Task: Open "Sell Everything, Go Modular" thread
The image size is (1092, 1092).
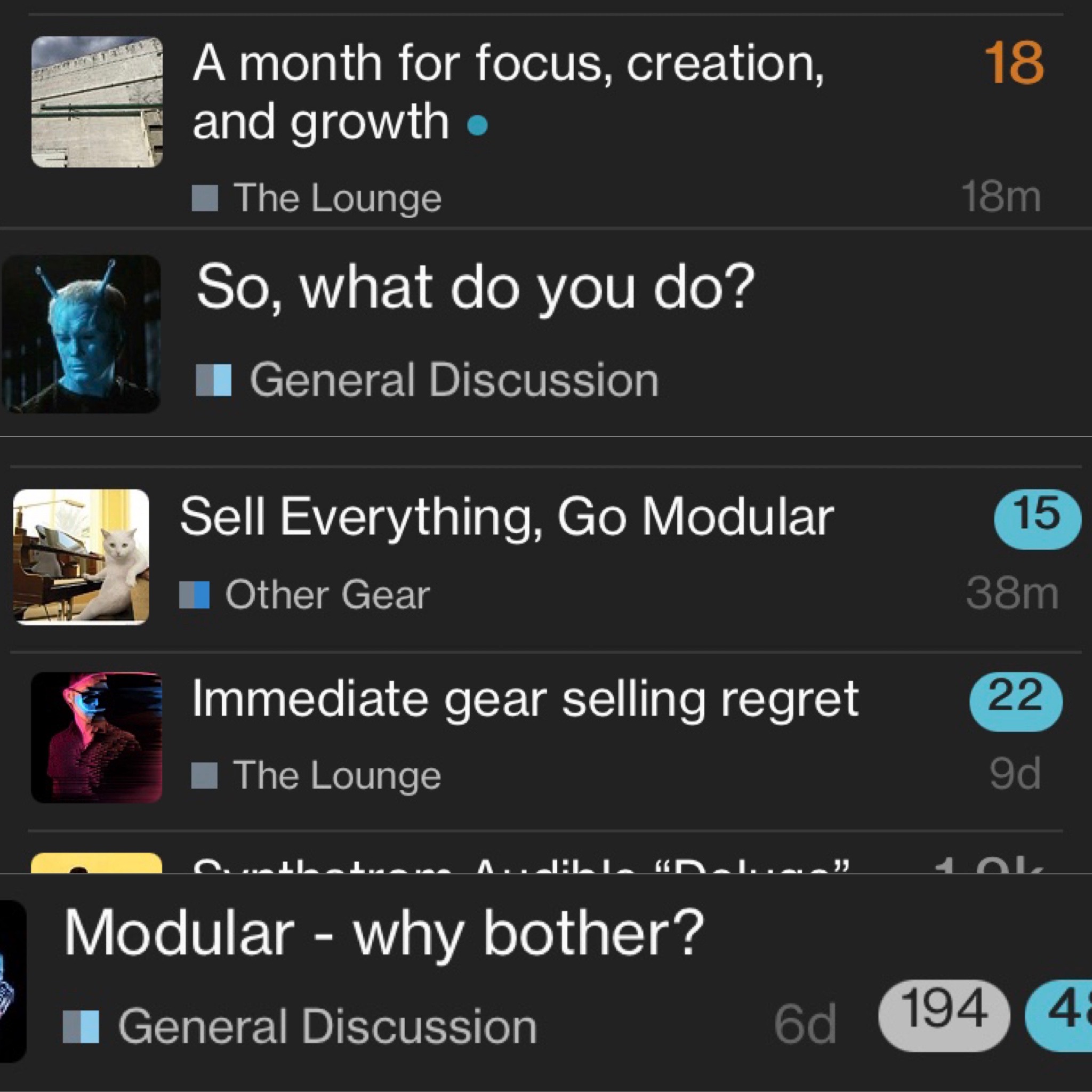Action: click(507, 517)
